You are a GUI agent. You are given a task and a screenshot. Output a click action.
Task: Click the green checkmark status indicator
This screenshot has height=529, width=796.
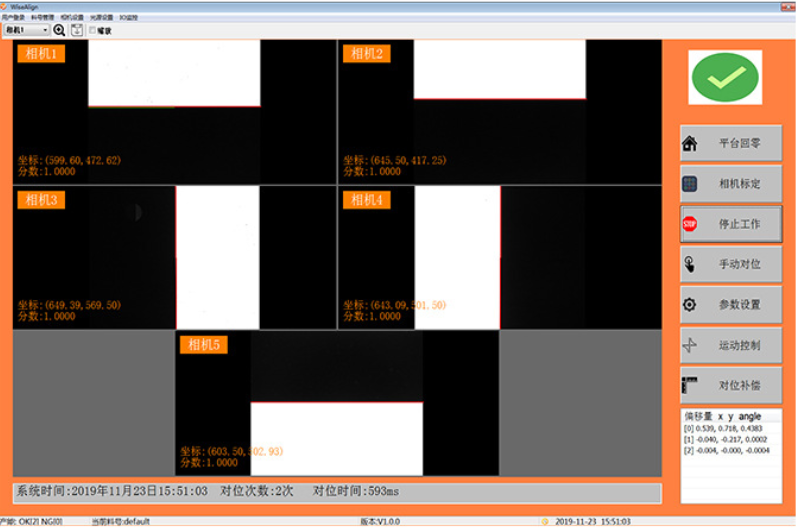[x=726, y=77]
